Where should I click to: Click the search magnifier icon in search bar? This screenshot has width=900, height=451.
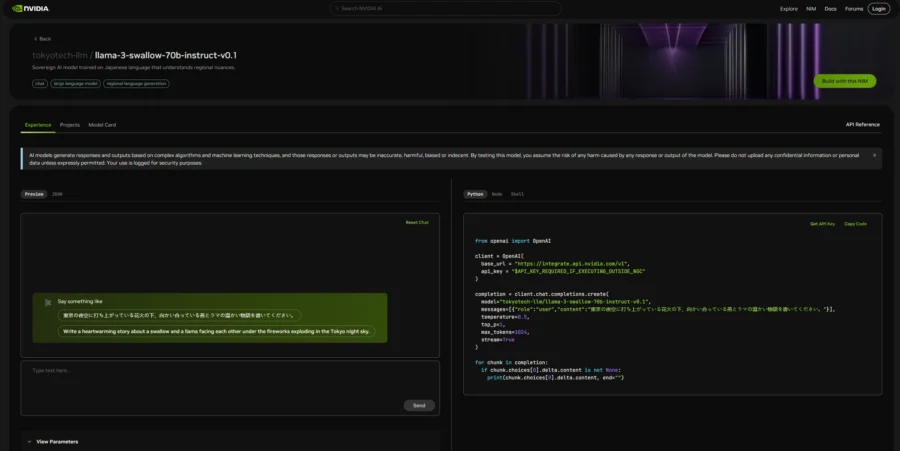[x=337, y=9]
